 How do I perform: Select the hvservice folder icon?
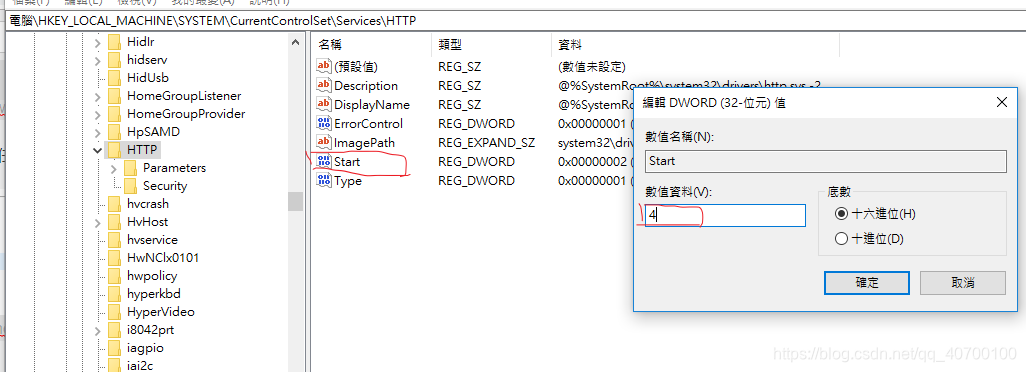(115, 240)
